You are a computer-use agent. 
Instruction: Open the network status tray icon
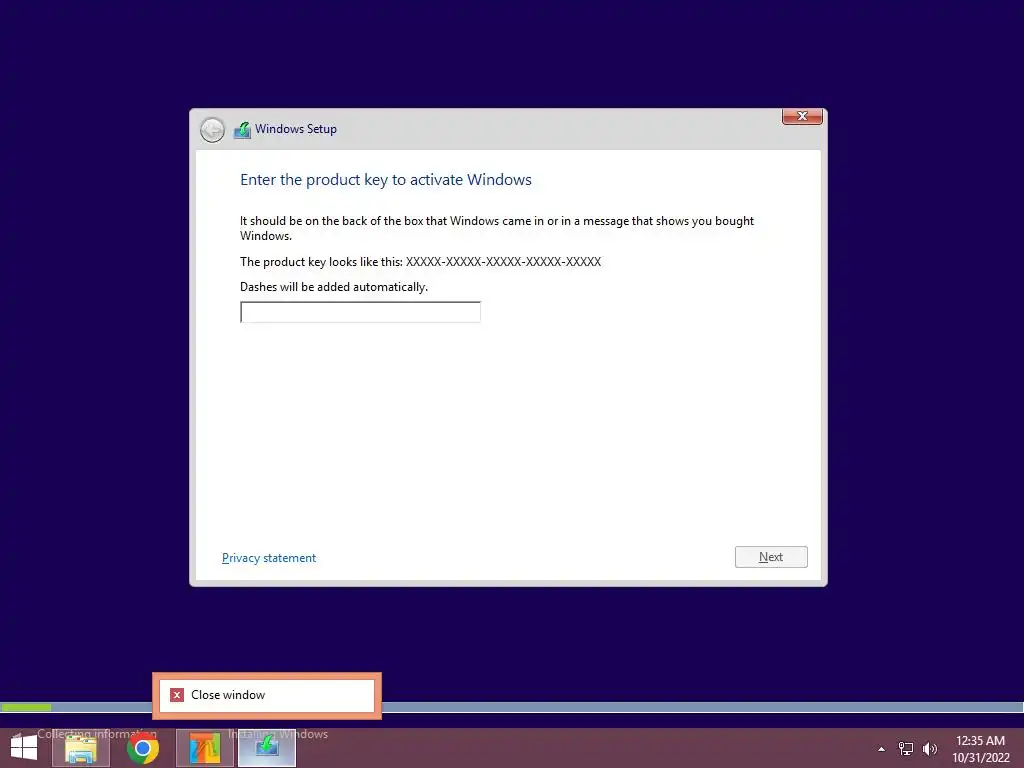pos(906,749)
